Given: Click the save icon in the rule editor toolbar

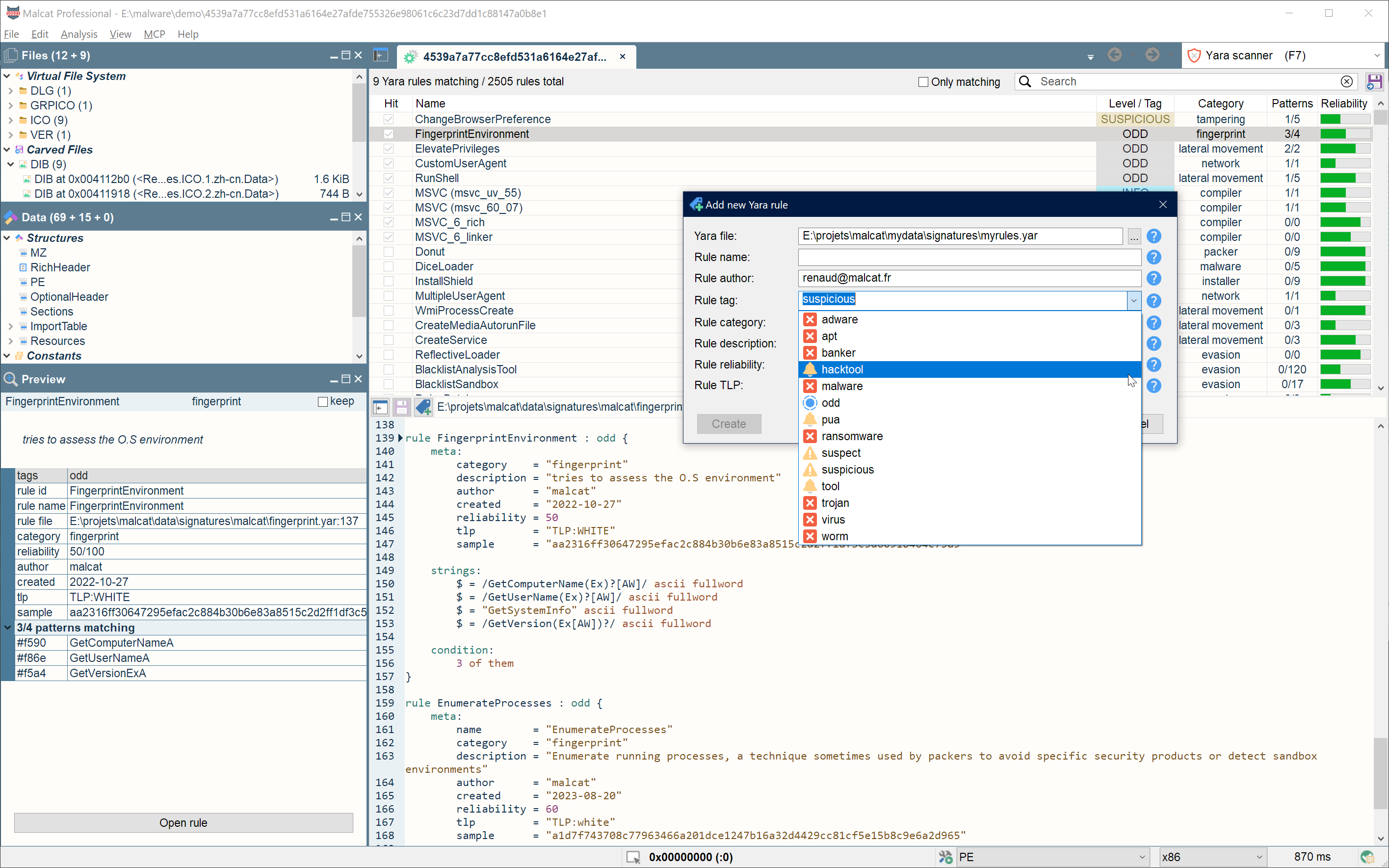Looking at the screenshot, I should pyautogui.click(x=402, y=407).
